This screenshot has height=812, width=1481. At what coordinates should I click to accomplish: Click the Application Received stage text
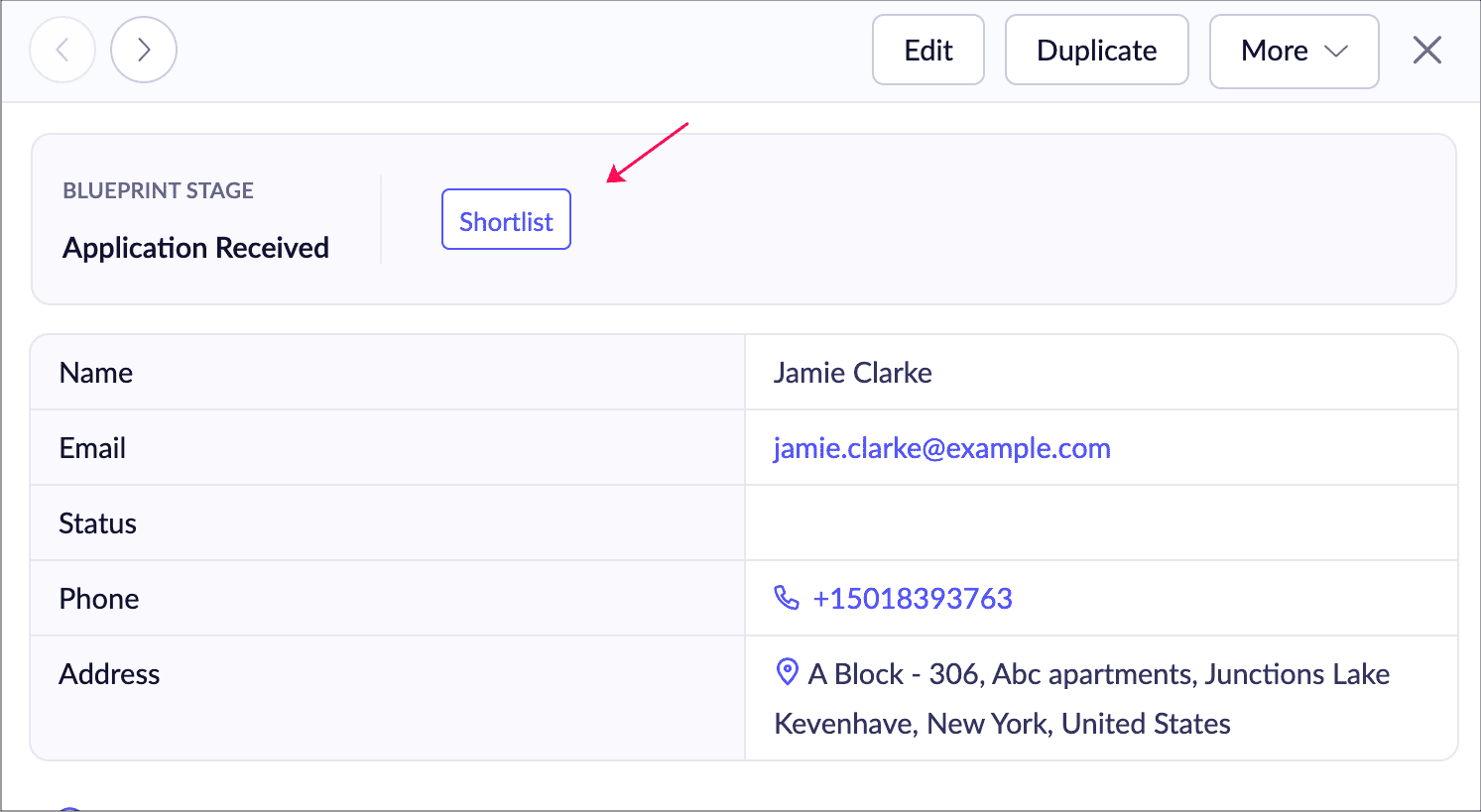click(x=195, y=248)
